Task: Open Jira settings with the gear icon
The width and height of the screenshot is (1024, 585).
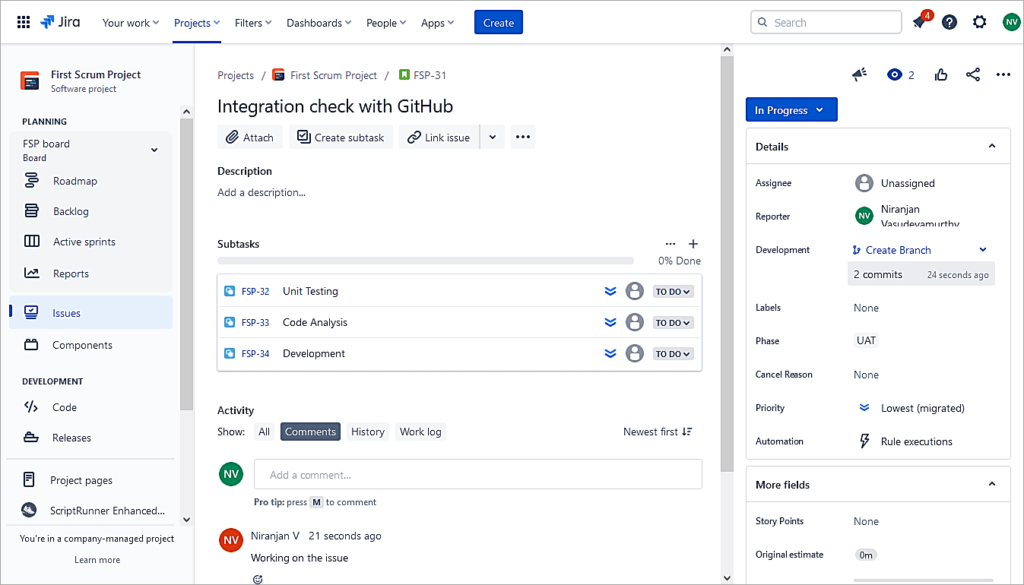Action: tap(979, 21)
